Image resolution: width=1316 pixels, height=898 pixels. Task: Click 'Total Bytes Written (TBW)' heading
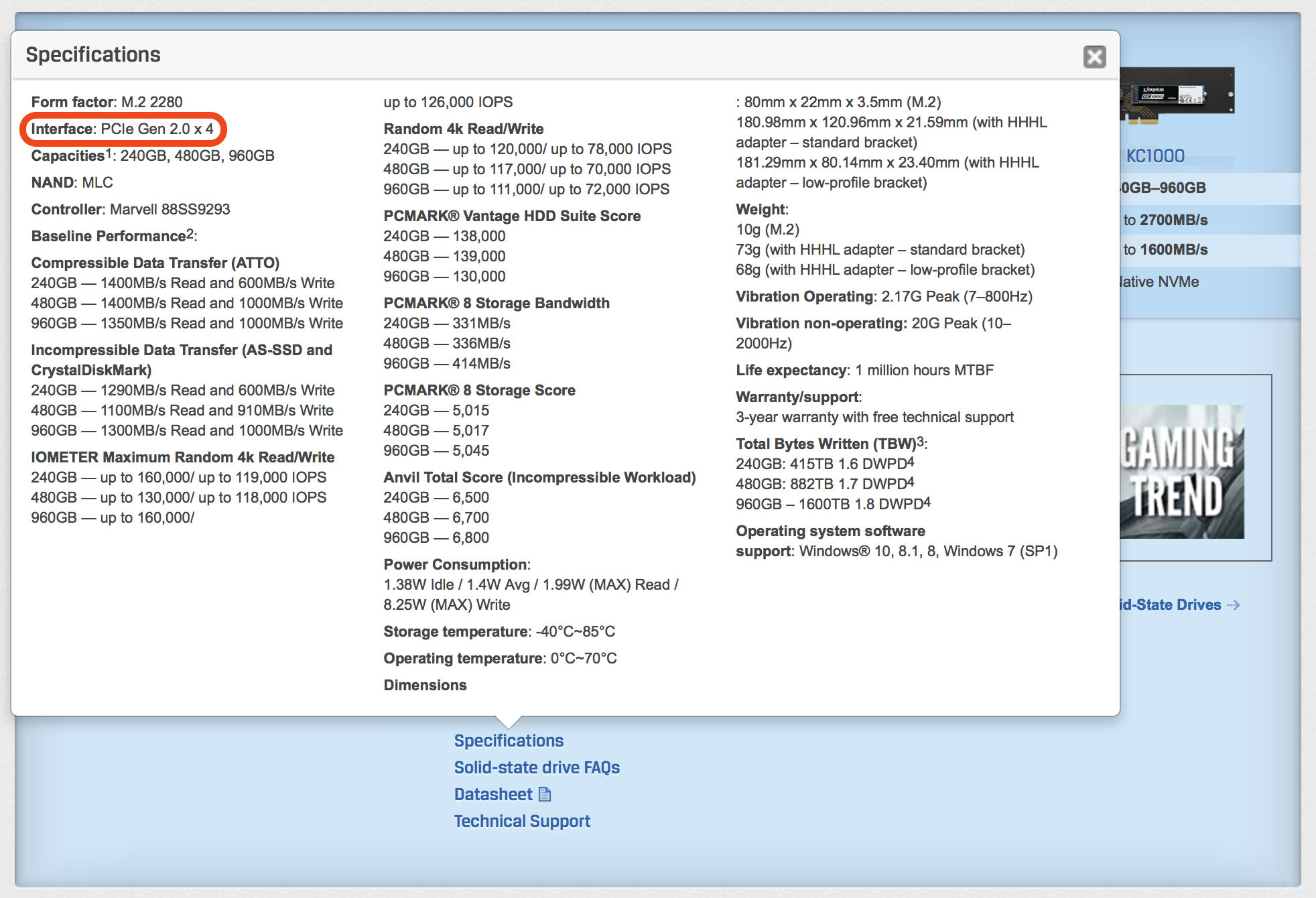click(x=832, y=444)
